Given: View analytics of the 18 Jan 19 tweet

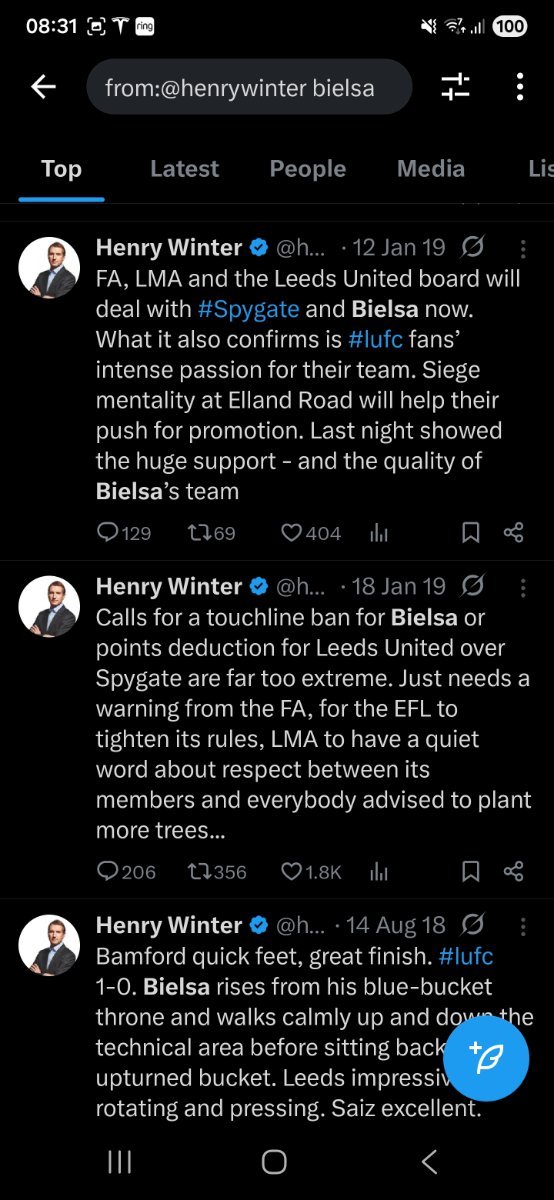Looking at the screenshot, I should [378, 872].
